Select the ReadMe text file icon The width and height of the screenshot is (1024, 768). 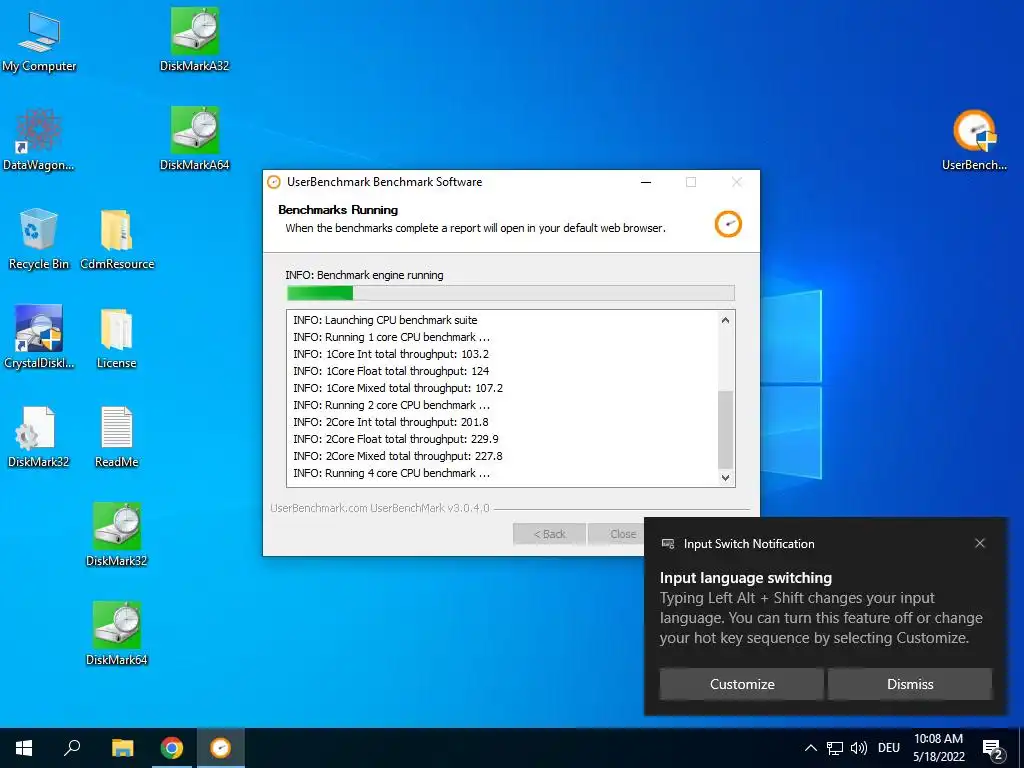(x=116, y=436)
